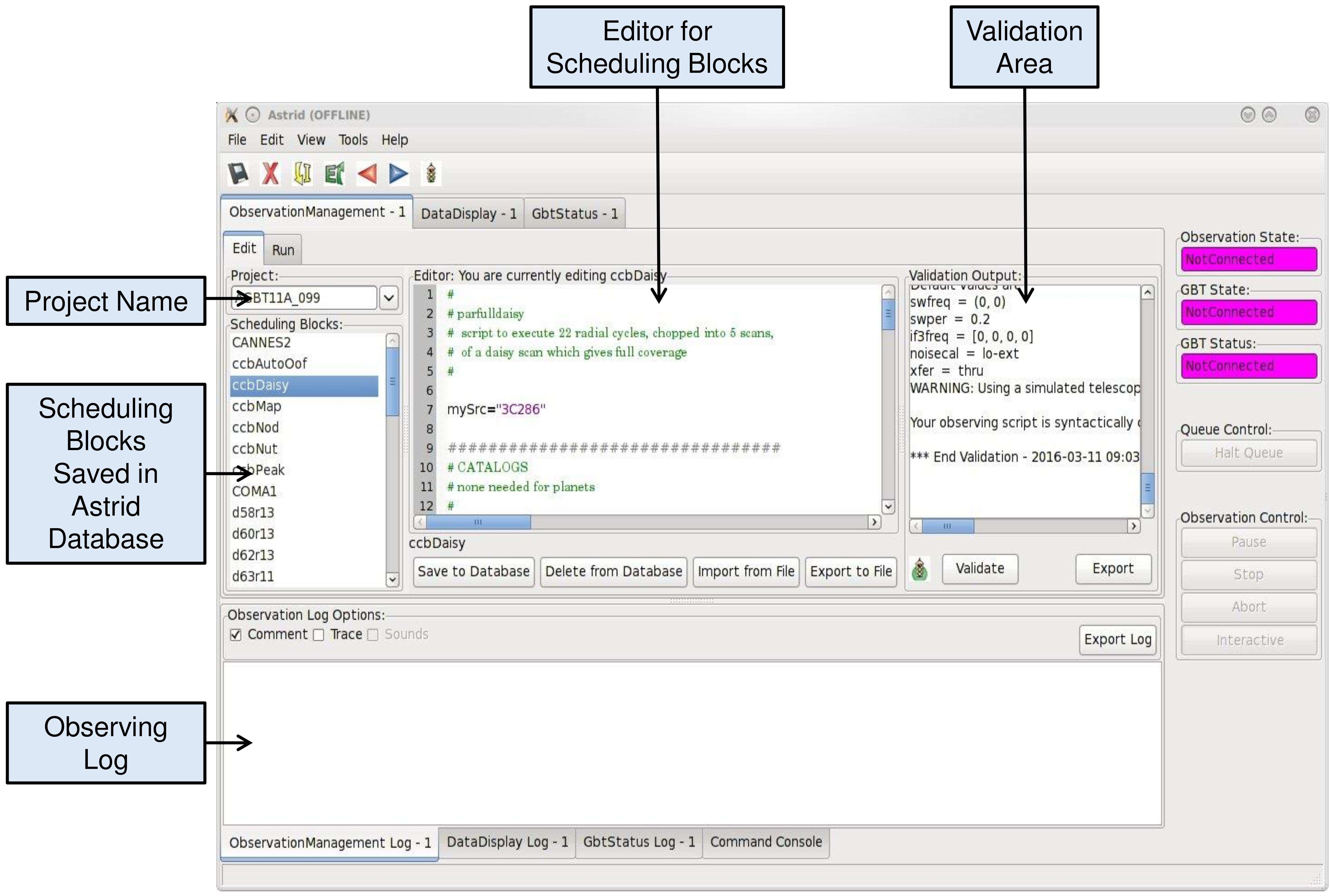Image resolution: width=1330 pixels, height=896 pixels.
Task: Select the d63r11 scheduling block
Action: [x=304, y=577]
